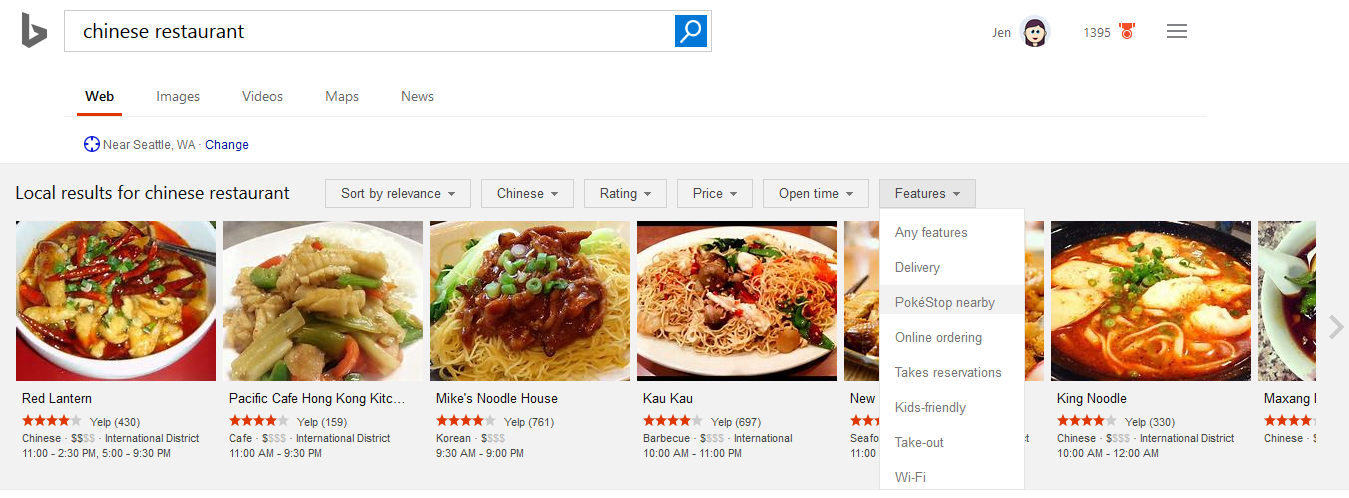Open the Rating filter dropdown
This screenshot has height=498, width=1349.
point(625,194)
